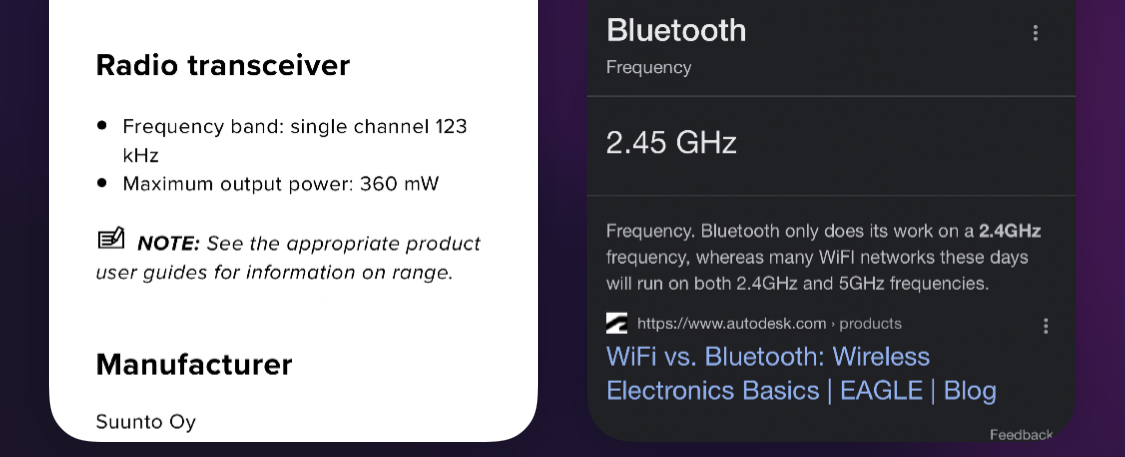Open the WiFi vs. Bluetooth blog link
The height and width of the screenshot is (457, 1125).
coord(801,374)
